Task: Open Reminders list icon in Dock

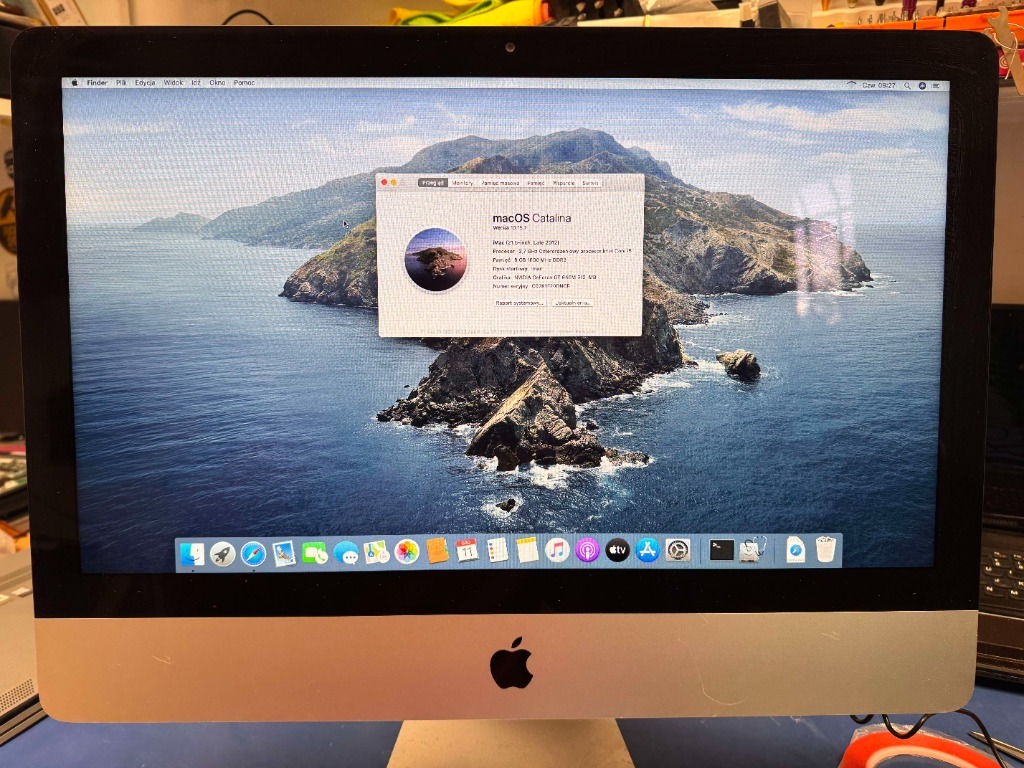Action: click(497, 551)
